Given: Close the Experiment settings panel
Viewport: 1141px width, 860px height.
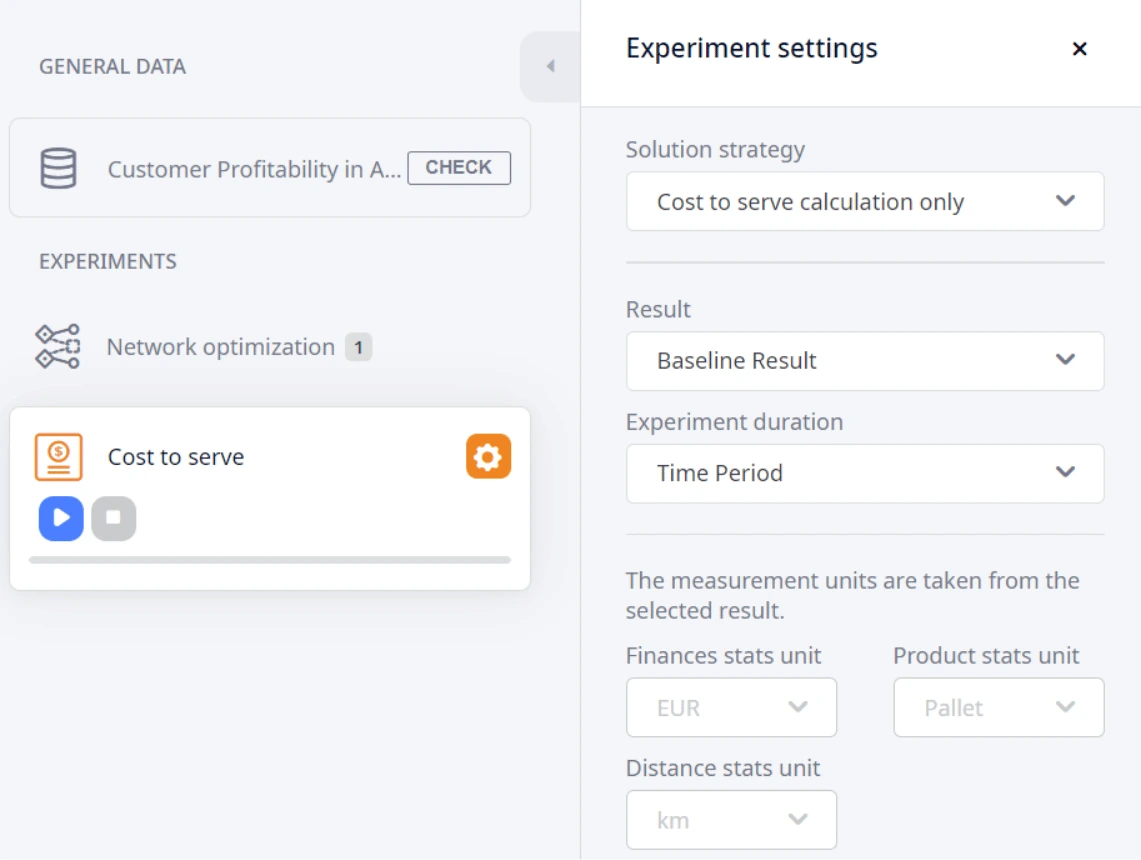Looking at the screenshot, I should [1079, 49].
